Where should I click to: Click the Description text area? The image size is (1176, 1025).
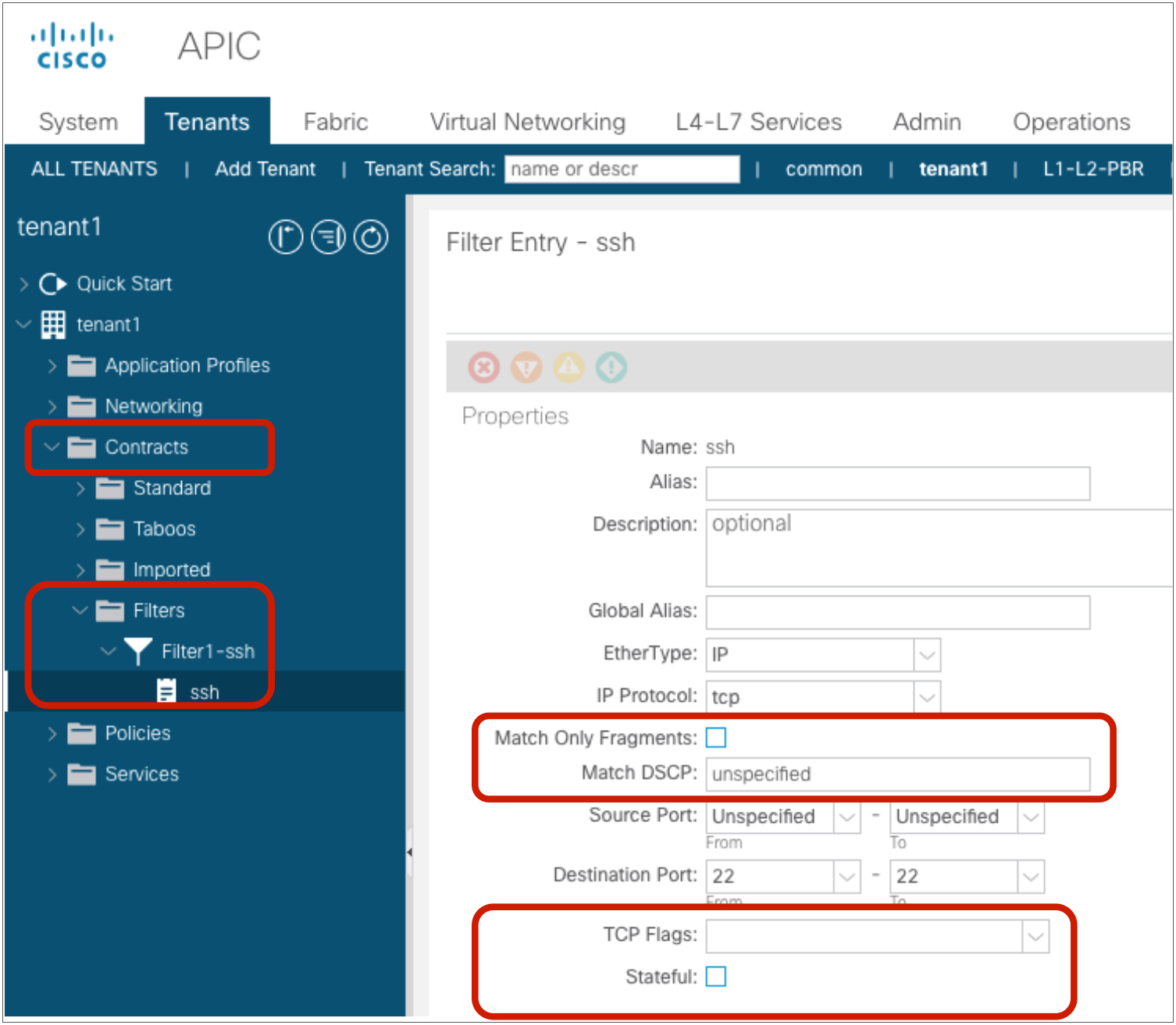pos(939,547)
